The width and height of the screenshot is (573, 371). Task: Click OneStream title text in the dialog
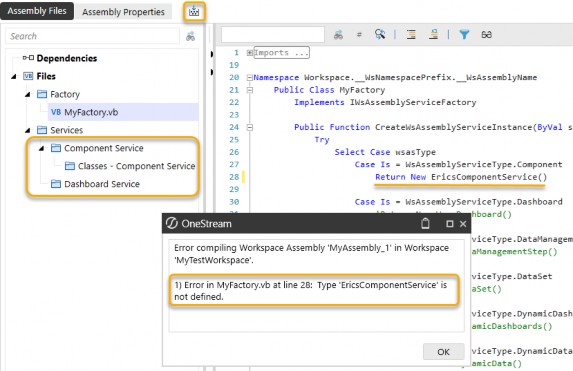point(206,224)
